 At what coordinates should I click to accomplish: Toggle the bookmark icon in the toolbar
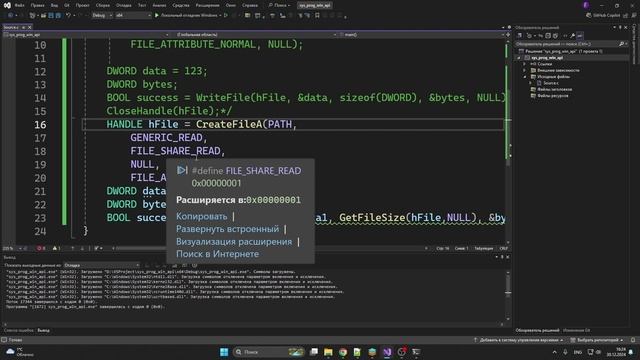coord(317,16)
